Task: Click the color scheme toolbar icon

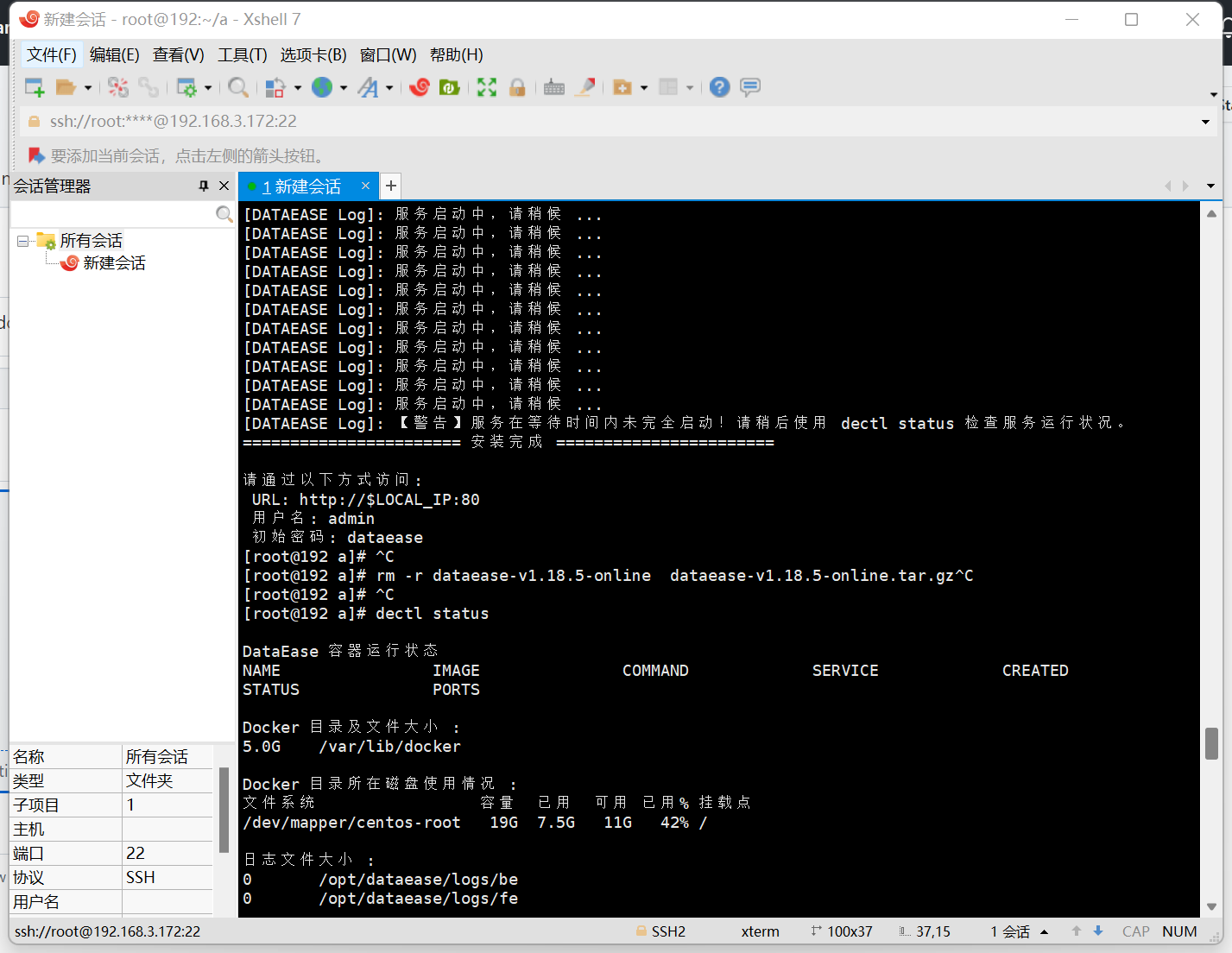Action: 275,87
